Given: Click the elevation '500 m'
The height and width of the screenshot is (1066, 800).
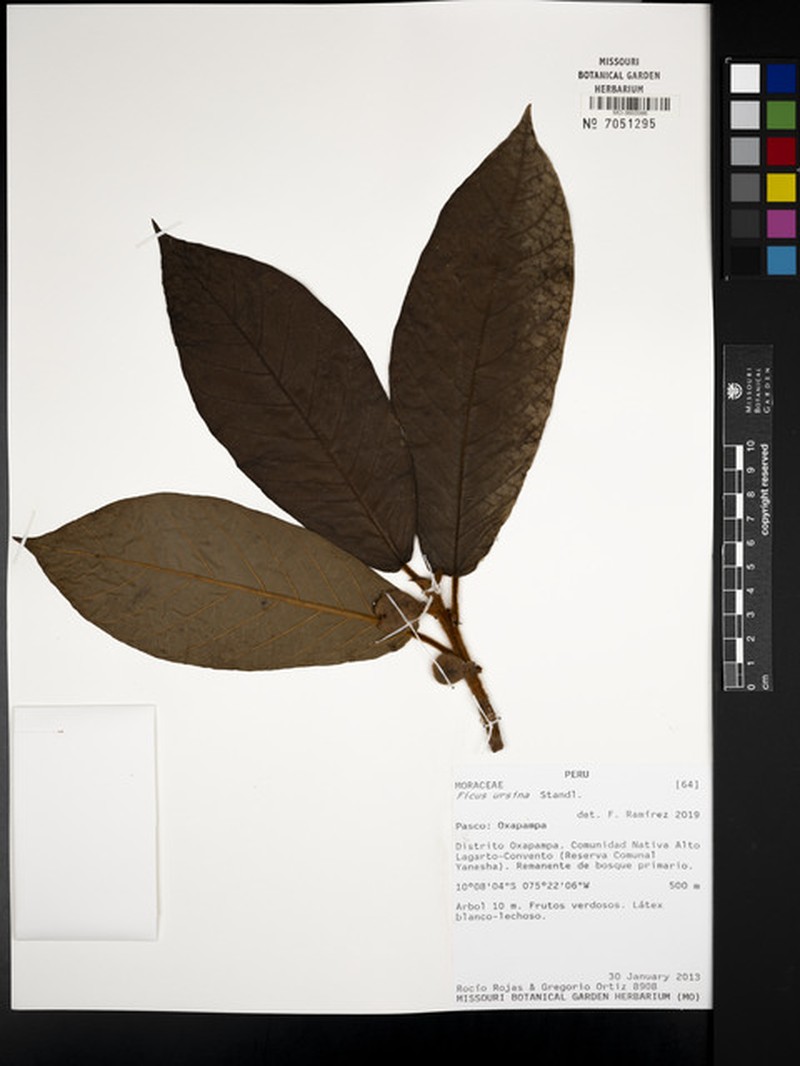Looking at the screenshot, I should coord(684,886).
